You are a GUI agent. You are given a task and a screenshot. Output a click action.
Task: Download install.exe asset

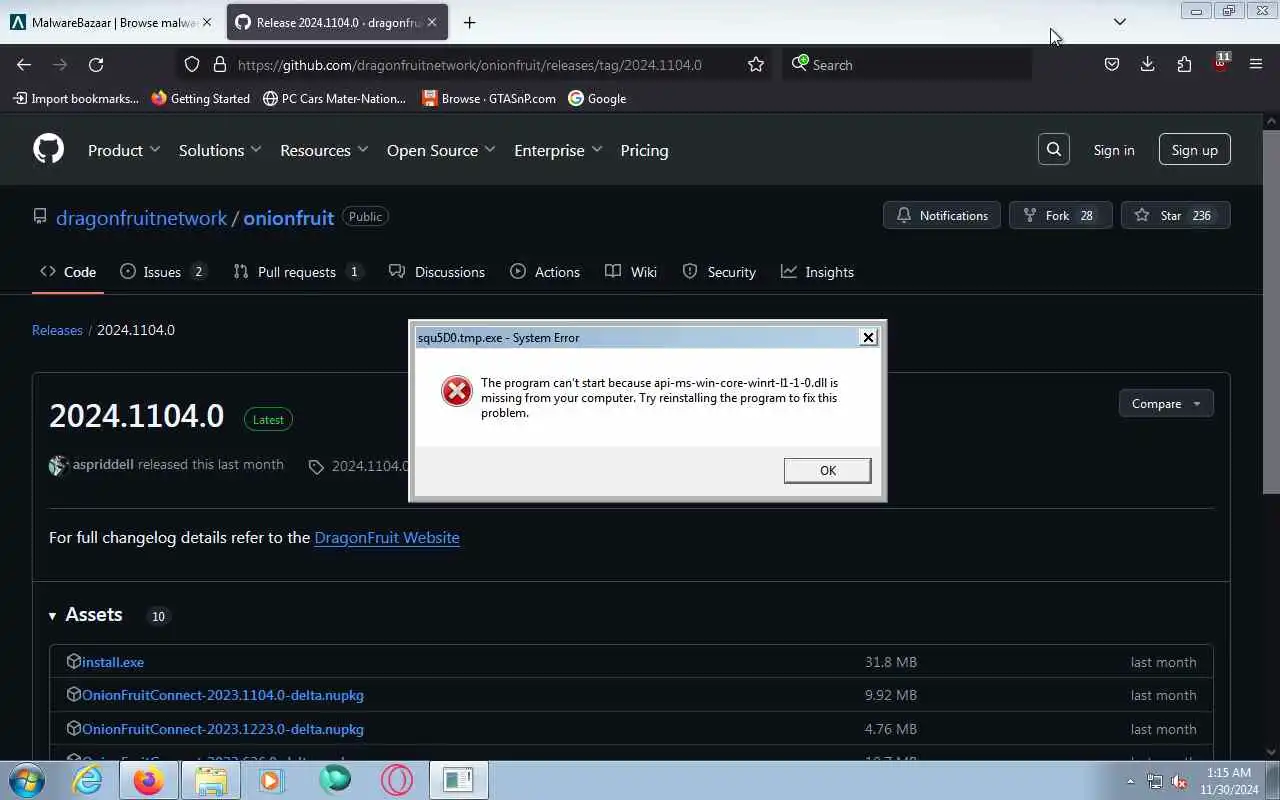point(112,662)
